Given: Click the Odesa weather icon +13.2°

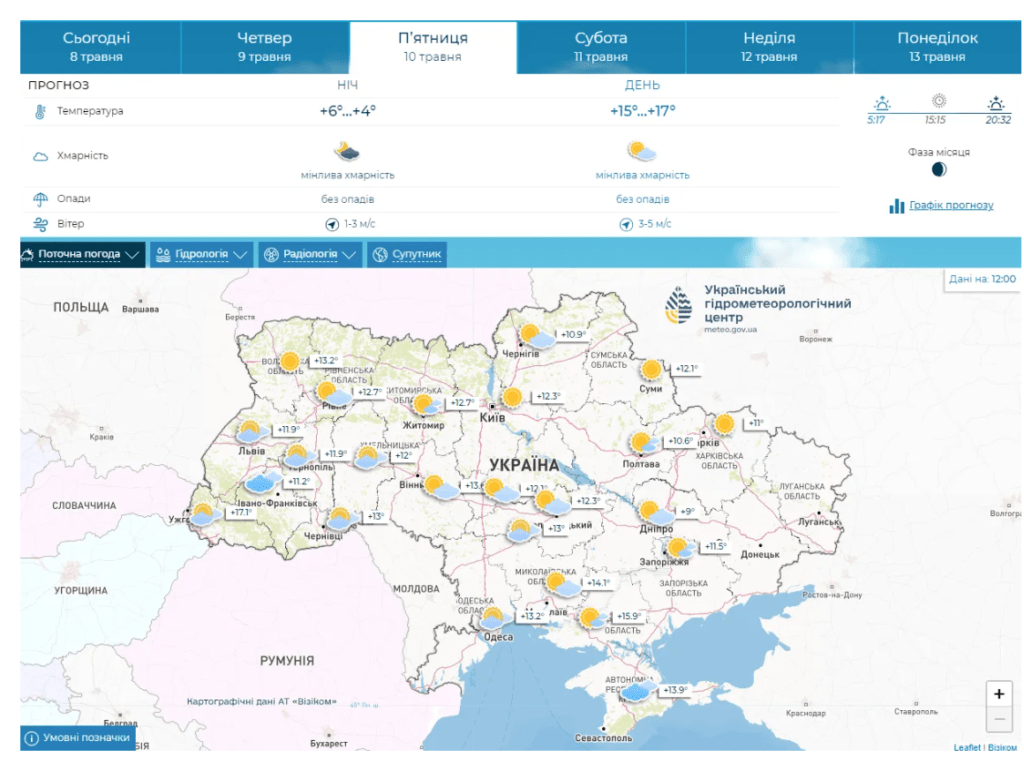Looking at the screenshot, I should coord(496,618).
